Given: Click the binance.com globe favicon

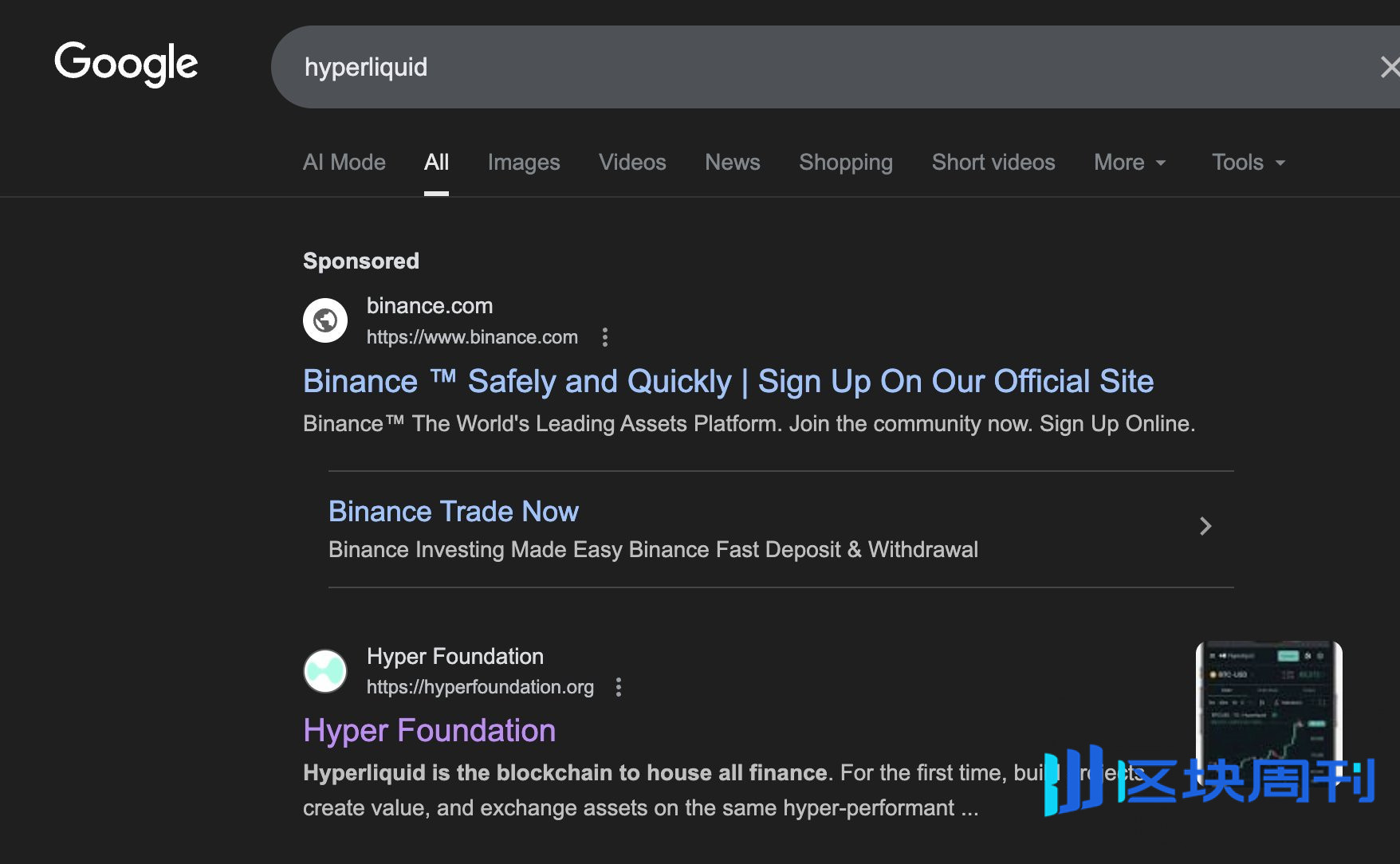Looking at the screenshot, I should pos(325,320).
